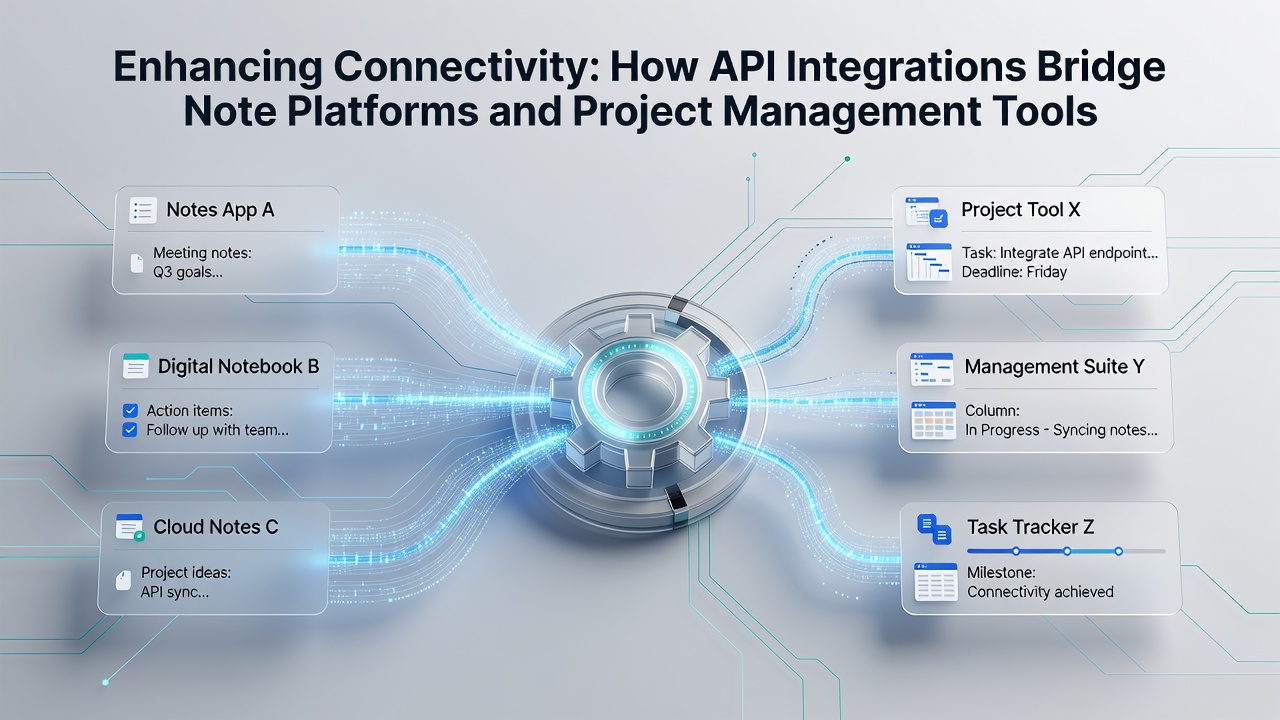Image resolution: width=1280 pixels, height=720 pixels.
Task: Click the Integrate API endpoint task text
Action: 1059,253
